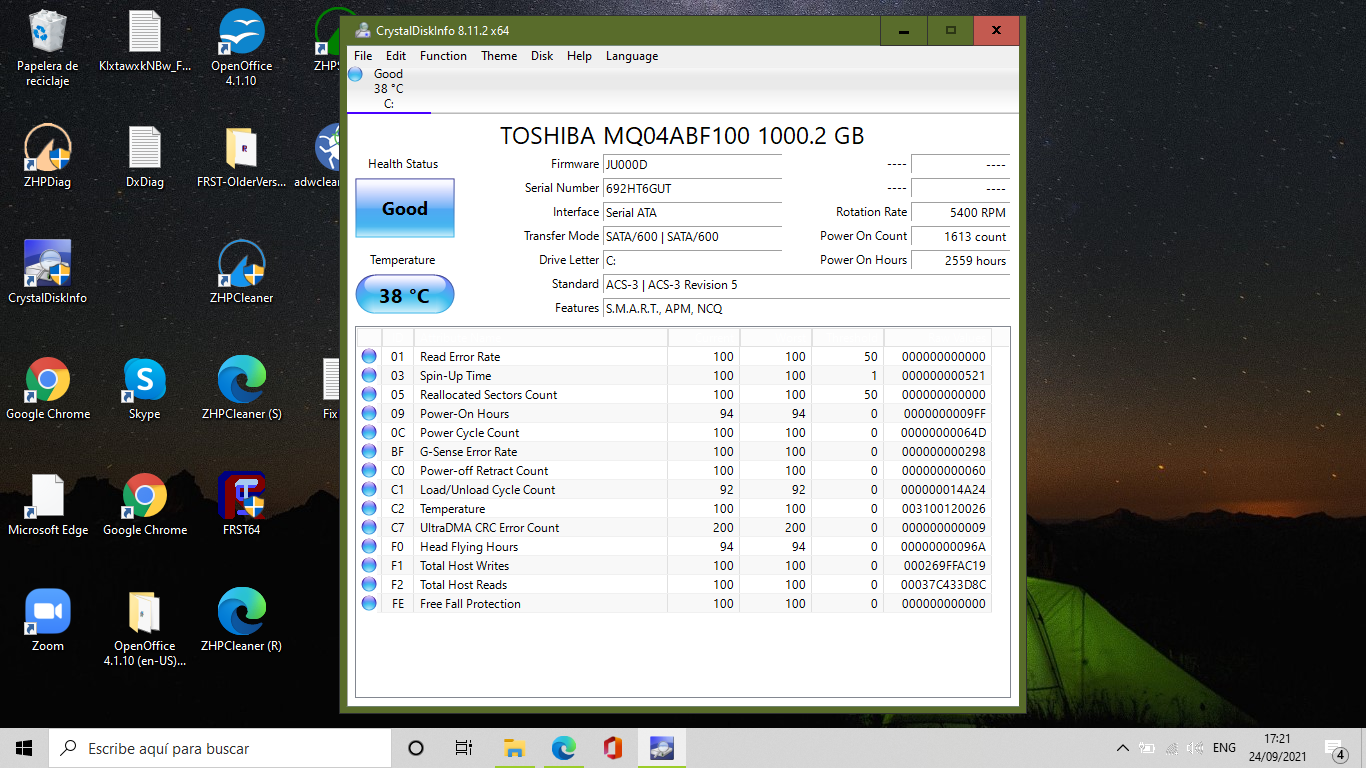Click the ENG language indicator
This screenshot has height=768, width=1366.
(x=1224, y=748)
